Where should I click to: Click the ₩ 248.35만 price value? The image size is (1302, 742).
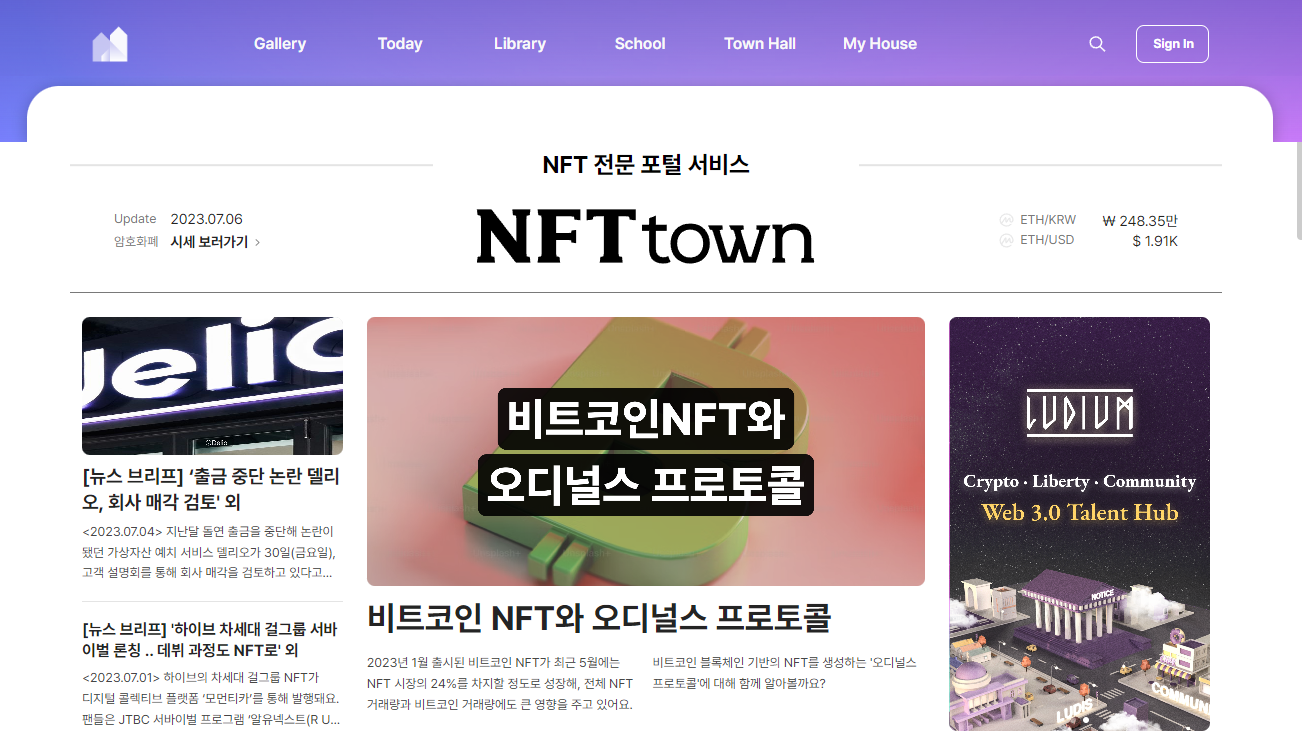1140,221
